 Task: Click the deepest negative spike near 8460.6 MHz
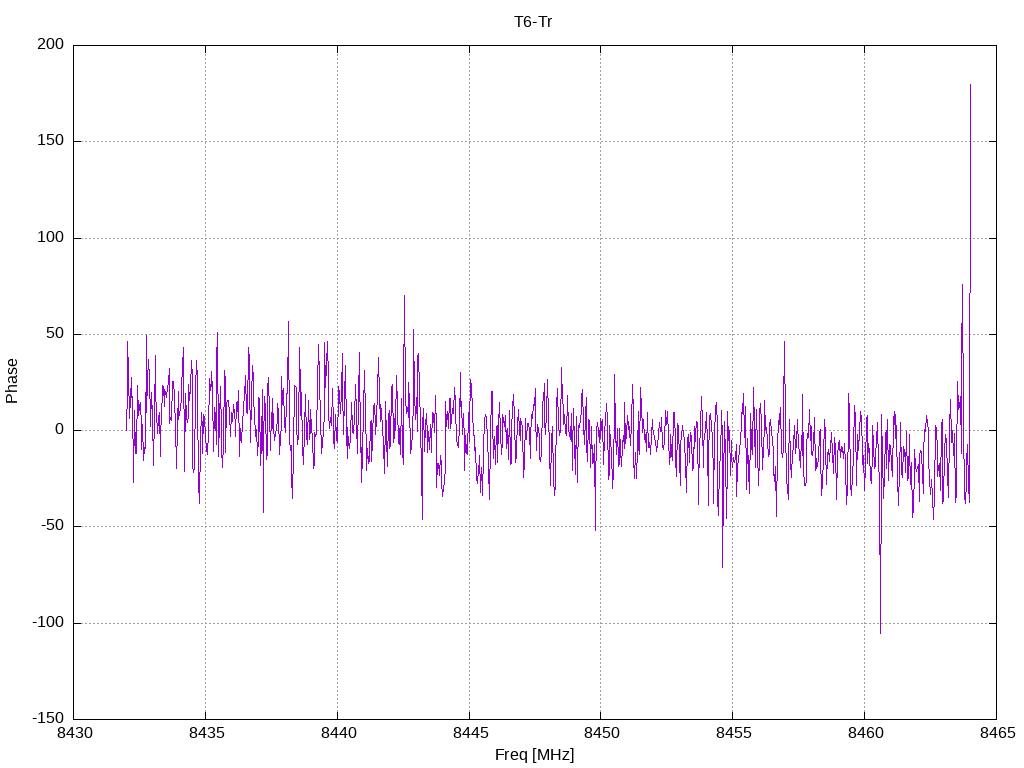coord(880,632)
